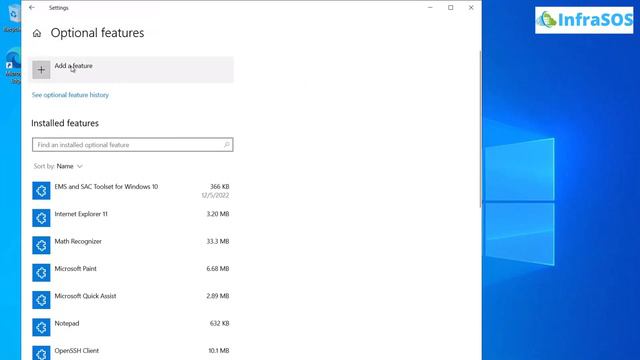
Task: Select the OpenSSH Client entry text
Action: [77, 351]
